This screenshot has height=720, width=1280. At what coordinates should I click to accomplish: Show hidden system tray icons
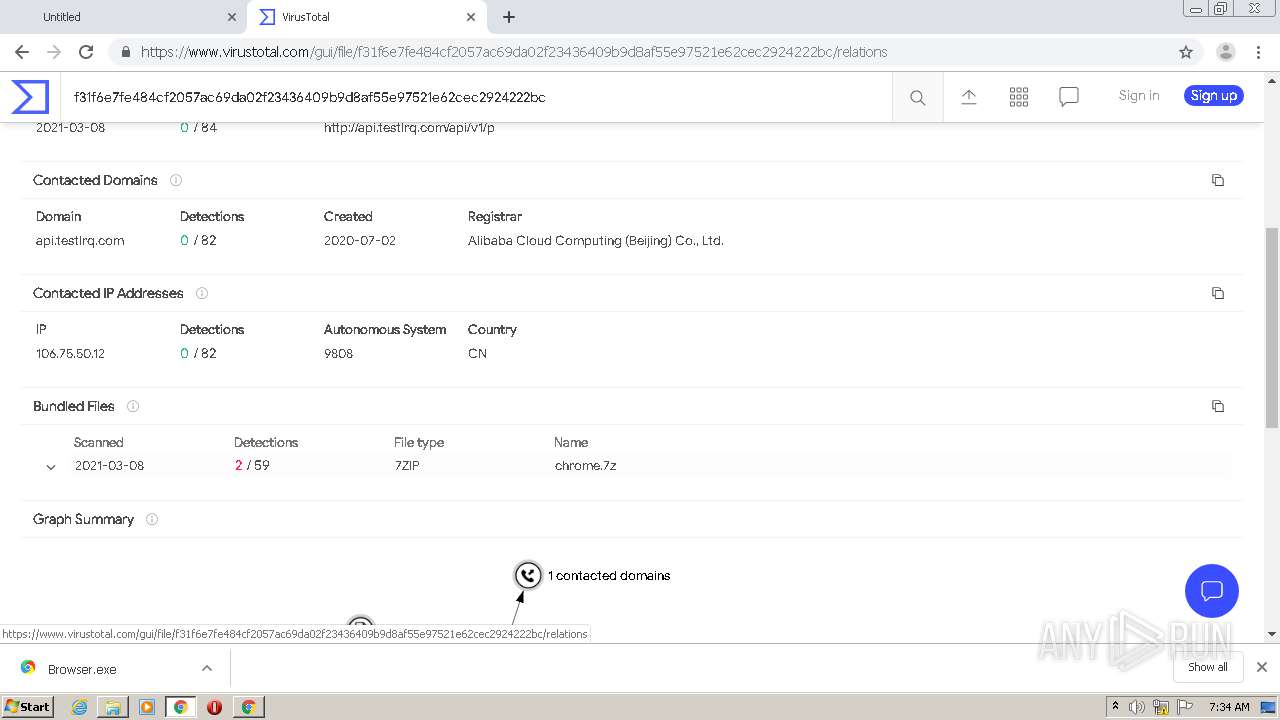(x=1115, y=707)
